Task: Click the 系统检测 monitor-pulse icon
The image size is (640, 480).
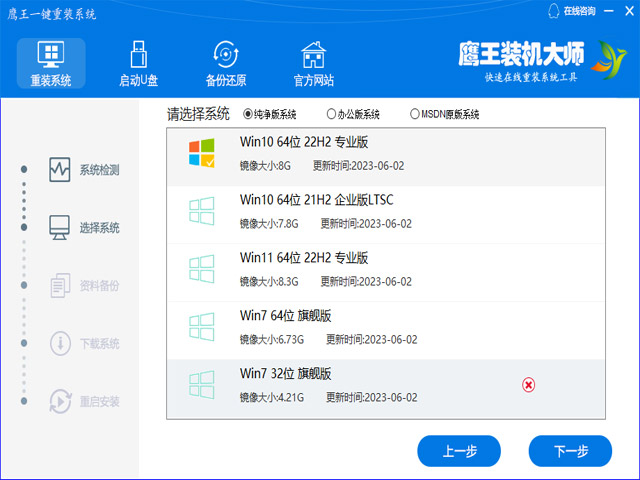Action: 60,169
